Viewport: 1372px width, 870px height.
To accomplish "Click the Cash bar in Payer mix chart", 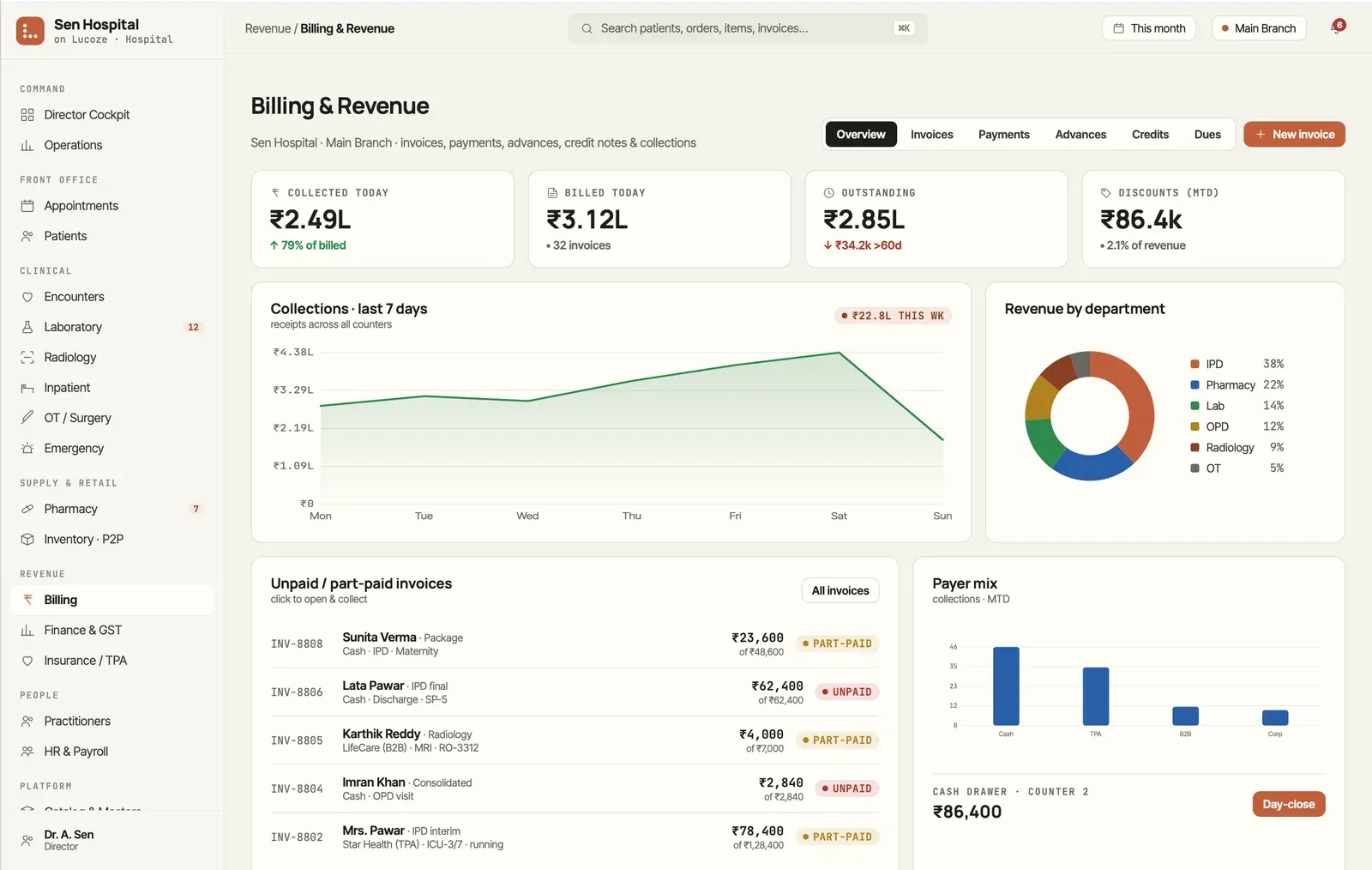I will (1006, 686).
